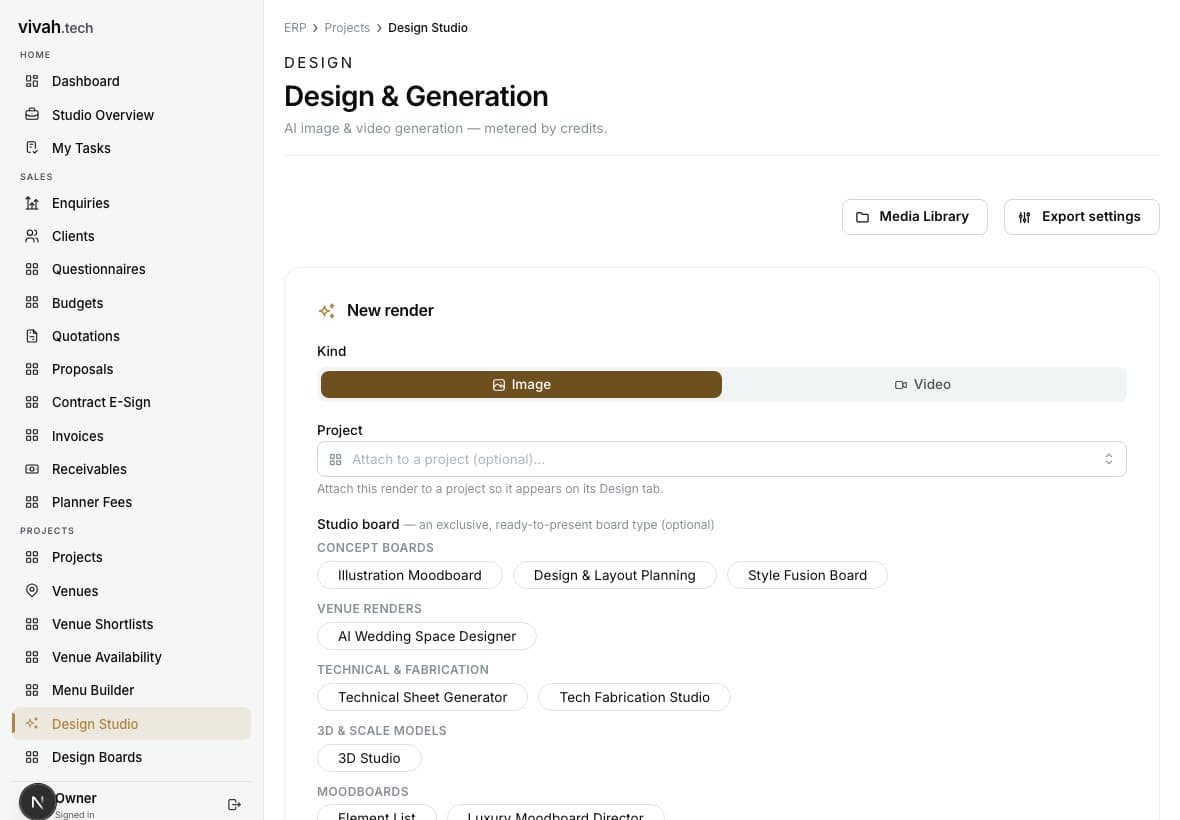Toggle the Design & Layout Planning chip
Image resolution: width=1180 pixels, height=820 pixels.
pyautogui.click(x=614, y=576)
